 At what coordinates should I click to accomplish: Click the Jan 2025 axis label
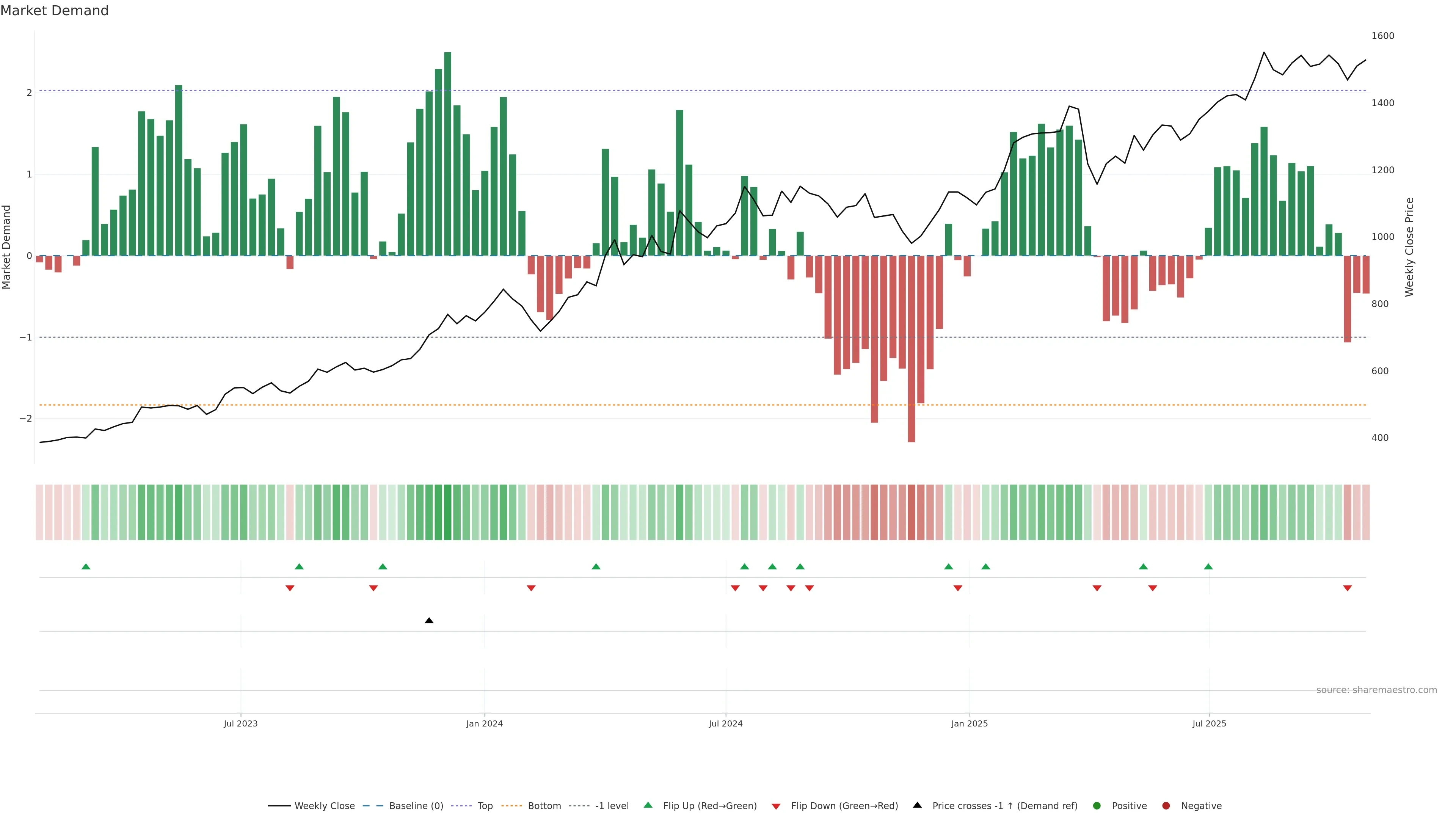(970, 723)
